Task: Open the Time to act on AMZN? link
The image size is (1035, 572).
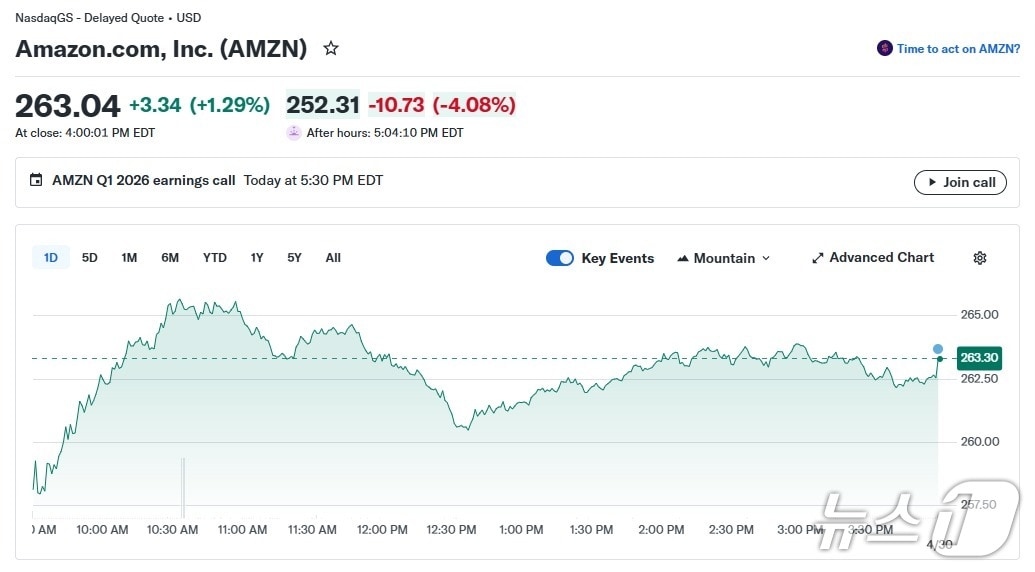Action: pyautogui.click(x=958, y=48)
